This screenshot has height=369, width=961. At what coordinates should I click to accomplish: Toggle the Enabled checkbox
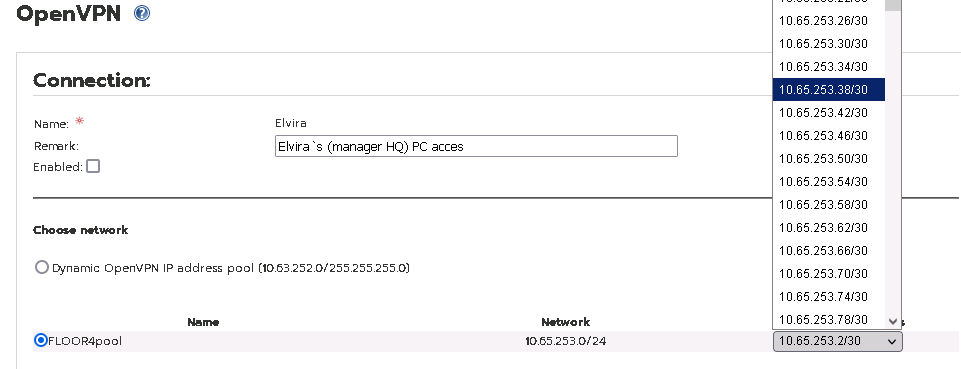click(x=93, y=166)
